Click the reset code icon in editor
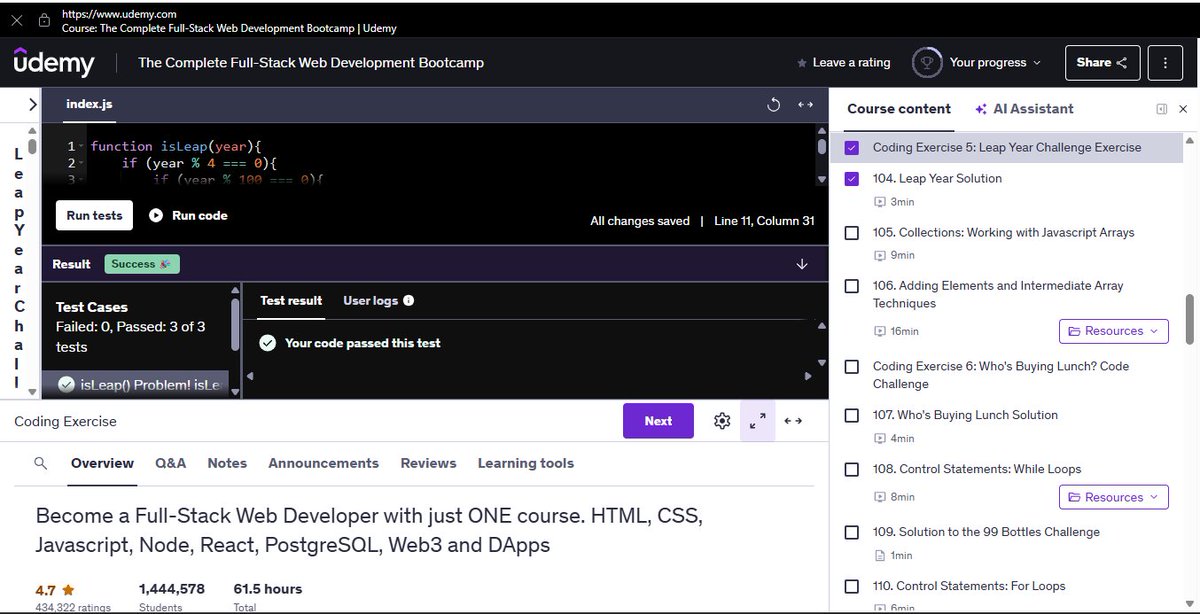This screenshot has height=614, width=1200. pos(772,104)
